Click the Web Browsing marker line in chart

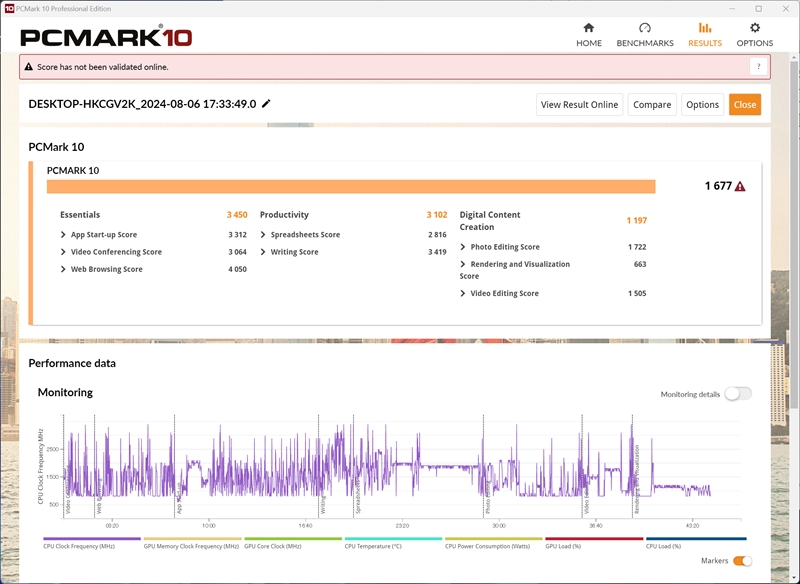(x=95, y=466)
